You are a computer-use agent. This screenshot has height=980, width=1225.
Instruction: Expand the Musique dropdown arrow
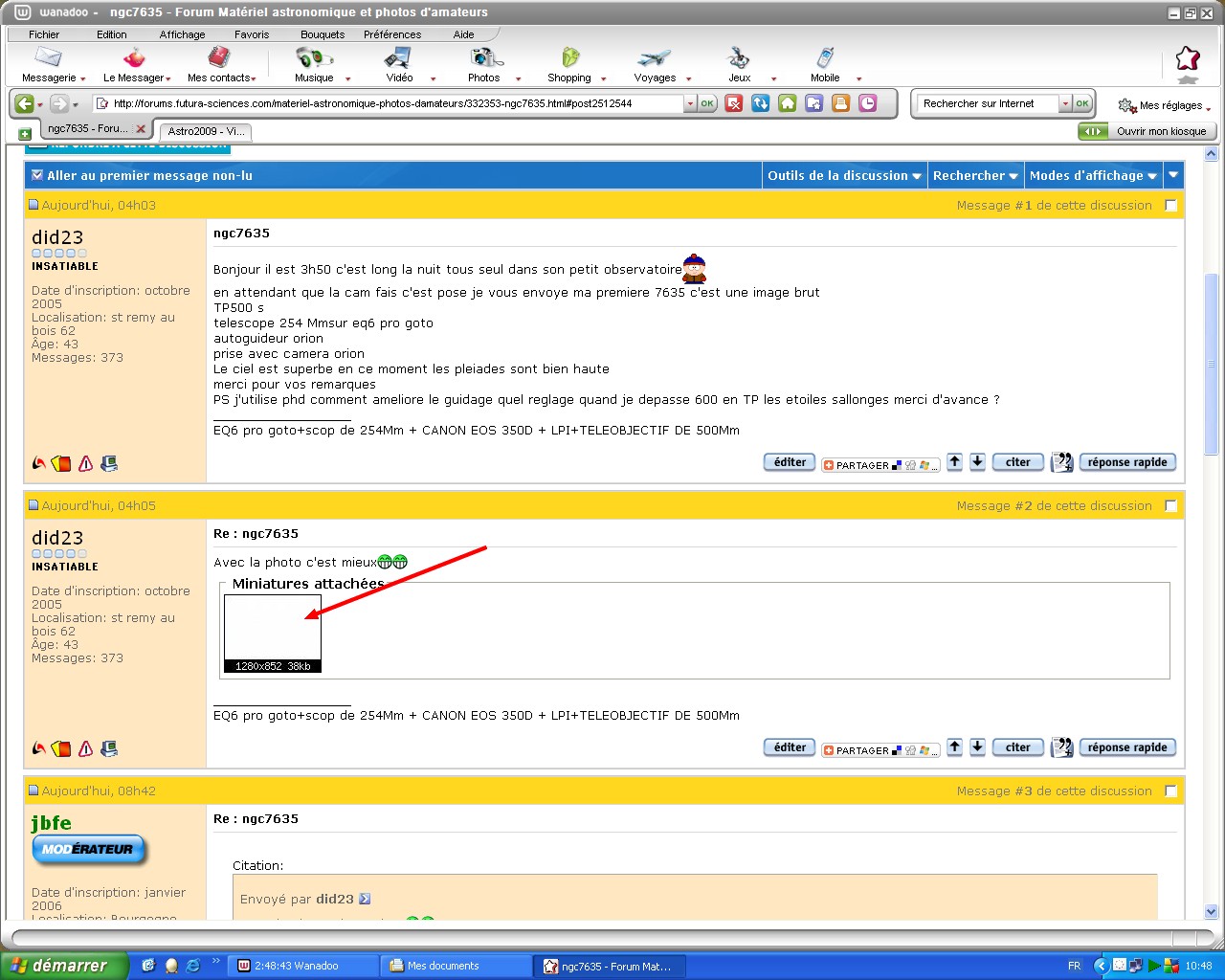(348, 79)
